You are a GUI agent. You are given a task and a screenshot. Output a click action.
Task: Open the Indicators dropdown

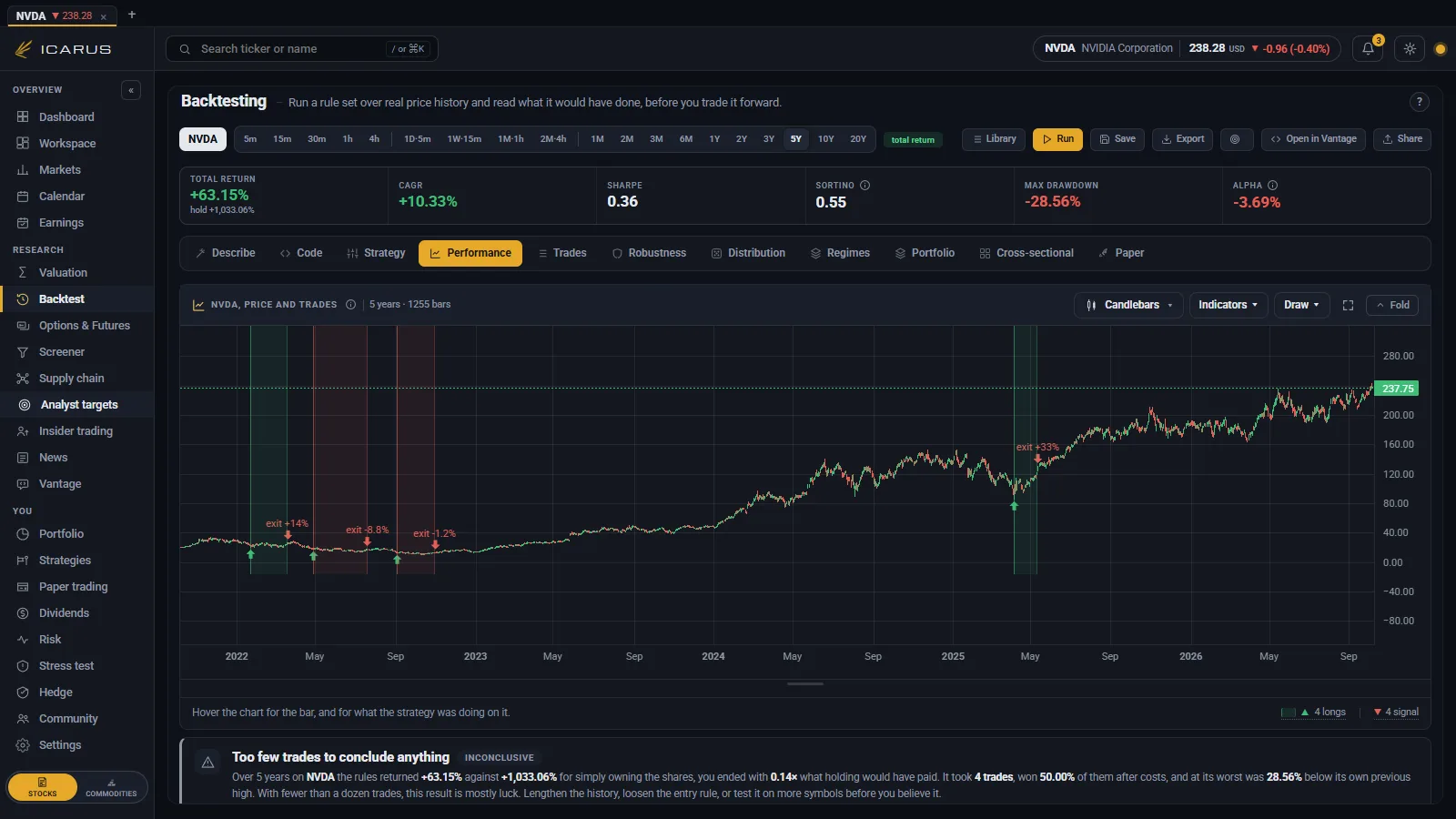coord(1228,305)
